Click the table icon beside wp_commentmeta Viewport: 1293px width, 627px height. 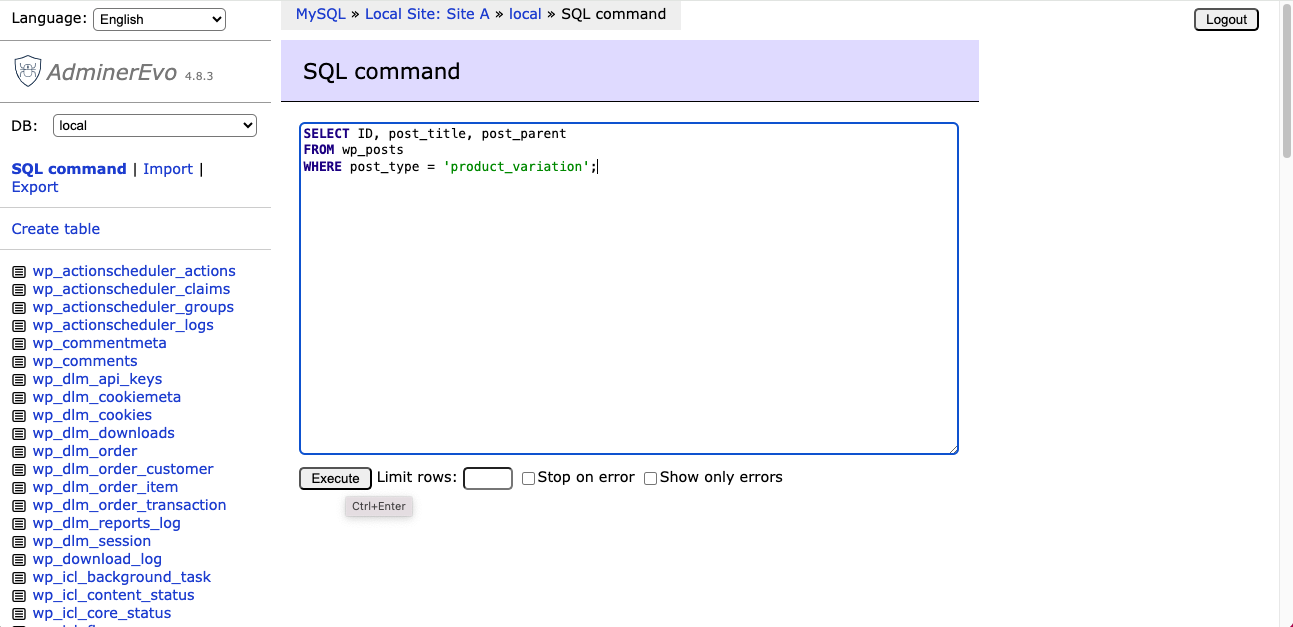tap(18, 344)
